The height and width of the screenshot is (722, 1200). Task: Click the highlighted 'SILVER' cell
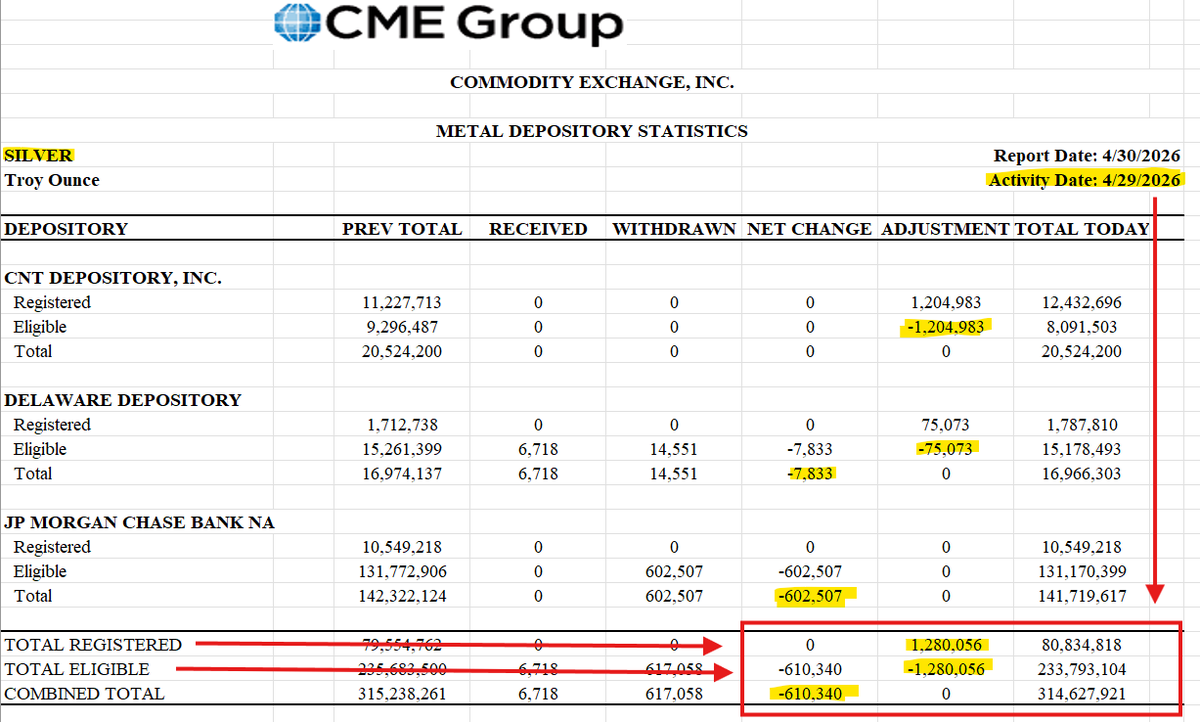[x=39, y=156]
